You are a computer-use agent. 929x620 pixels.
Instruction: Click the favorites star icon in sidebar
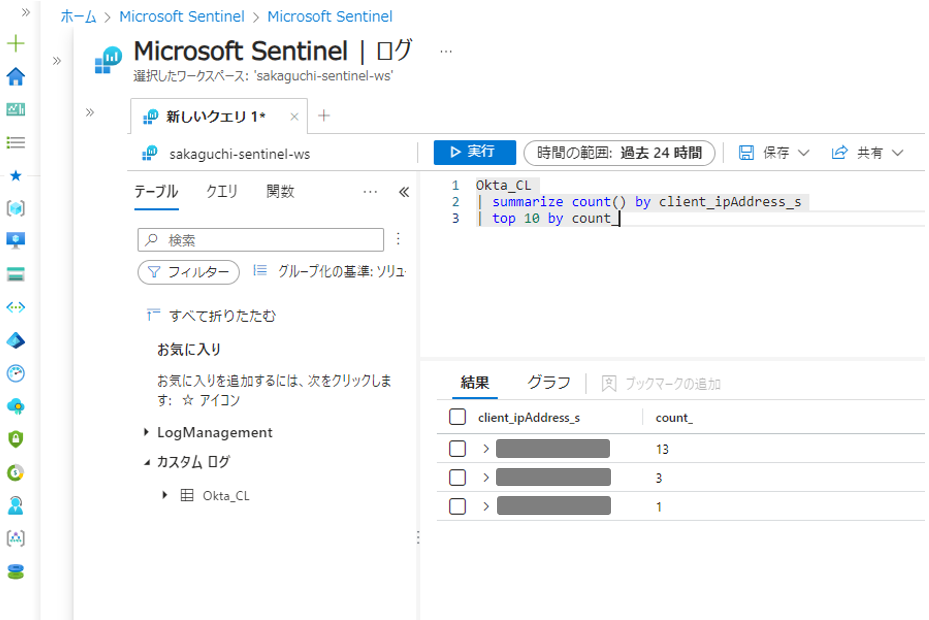coord(15,175)
